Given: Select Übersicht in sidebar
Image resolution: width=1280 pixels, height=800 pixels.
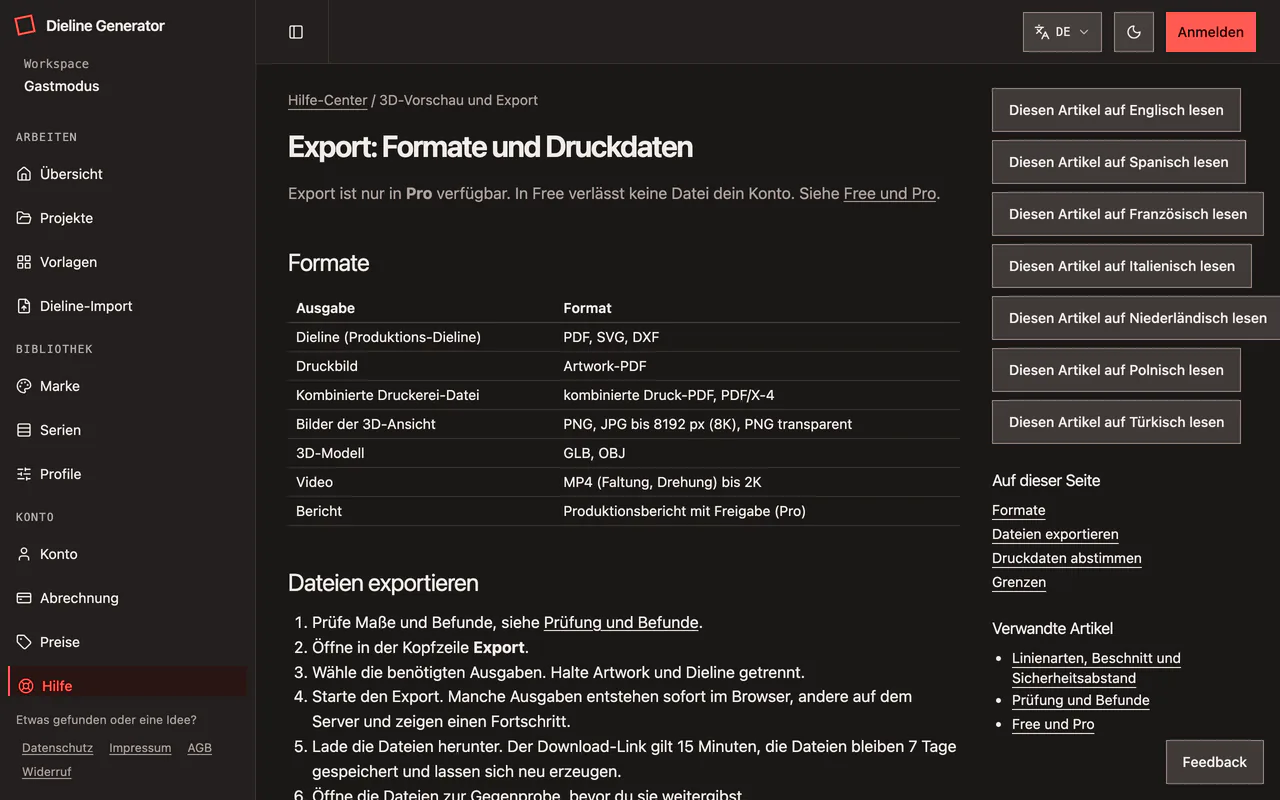Looking at the screenshot, I should click(x=127, y=174).
